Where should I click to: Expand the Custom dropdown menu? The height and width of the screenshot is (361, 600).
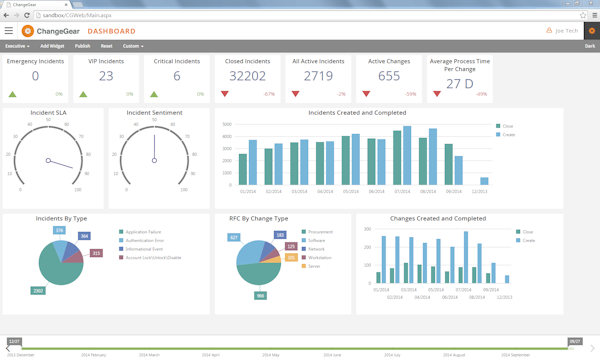133,46
